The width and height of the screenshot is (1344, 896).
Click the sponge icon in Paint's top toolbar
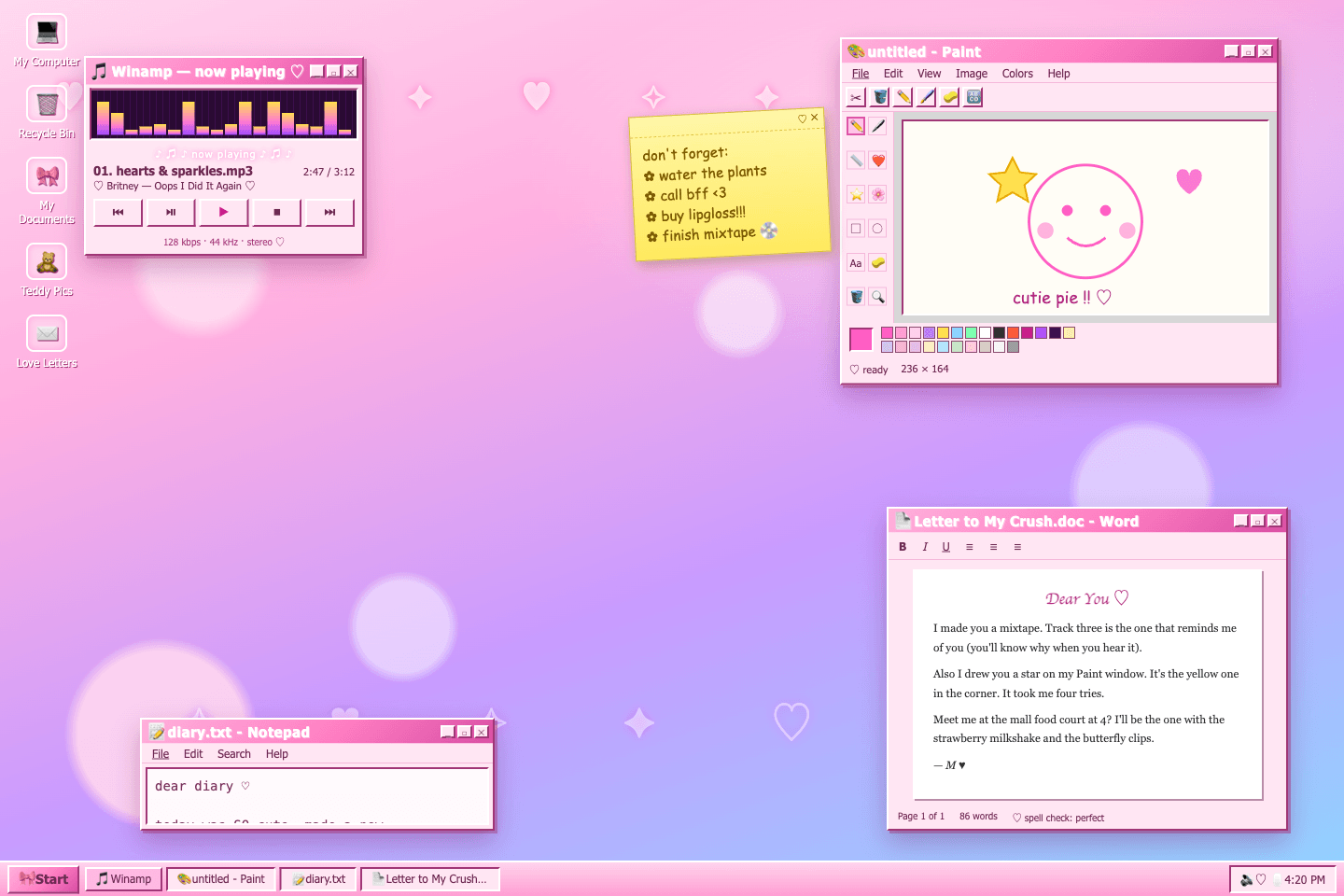950,97
